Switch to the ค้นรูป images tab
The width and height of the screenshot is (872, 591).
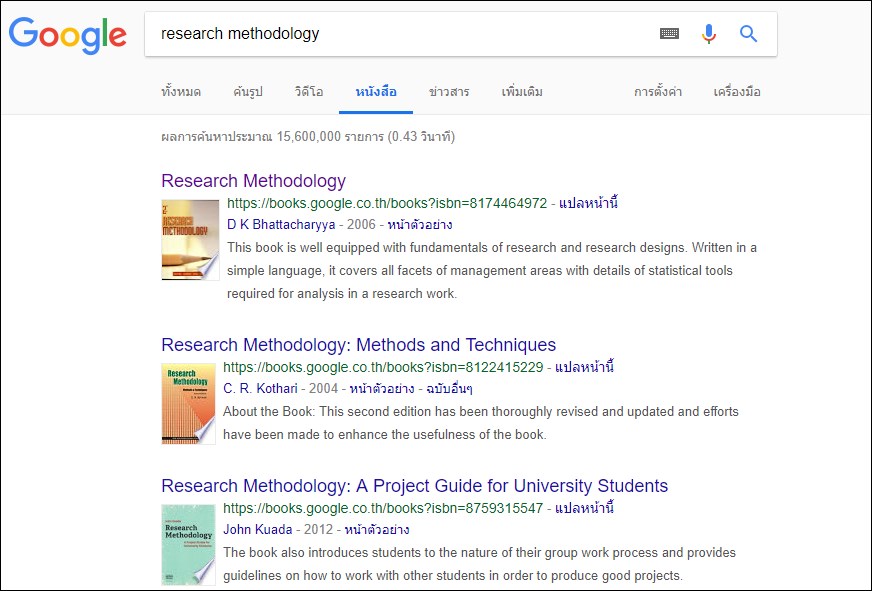[x=247, y=92]
